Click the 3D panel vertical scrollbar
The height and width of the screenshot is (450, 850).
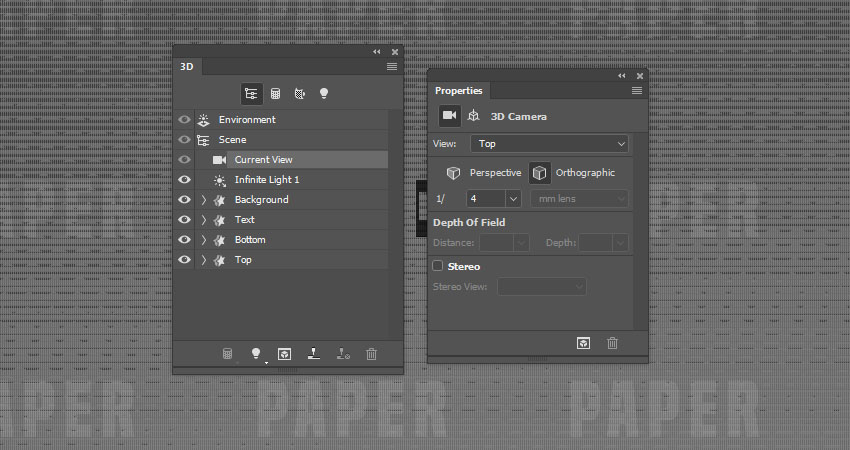click(395, 224)
